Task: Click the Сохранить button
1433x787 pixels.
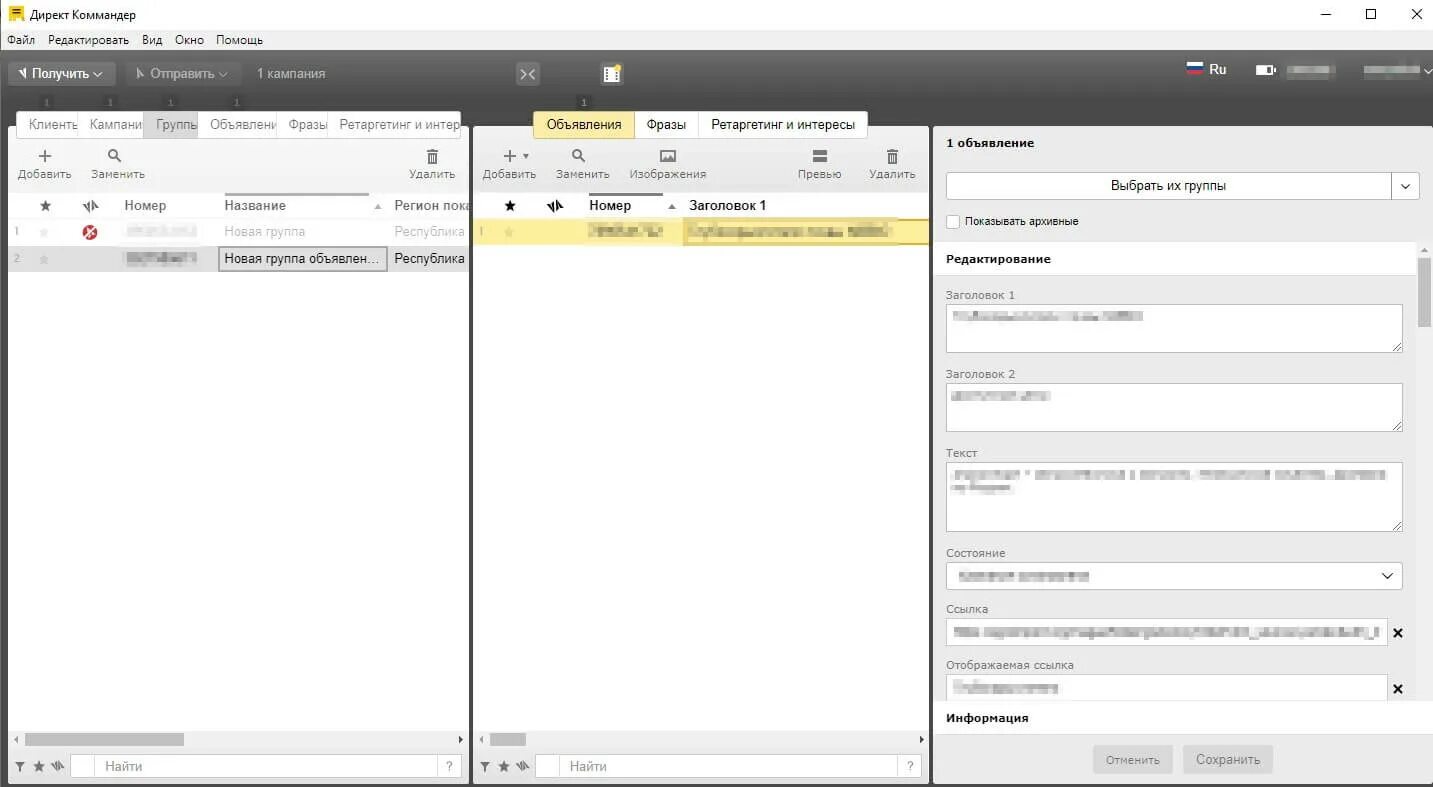Action: [1228, 760]
